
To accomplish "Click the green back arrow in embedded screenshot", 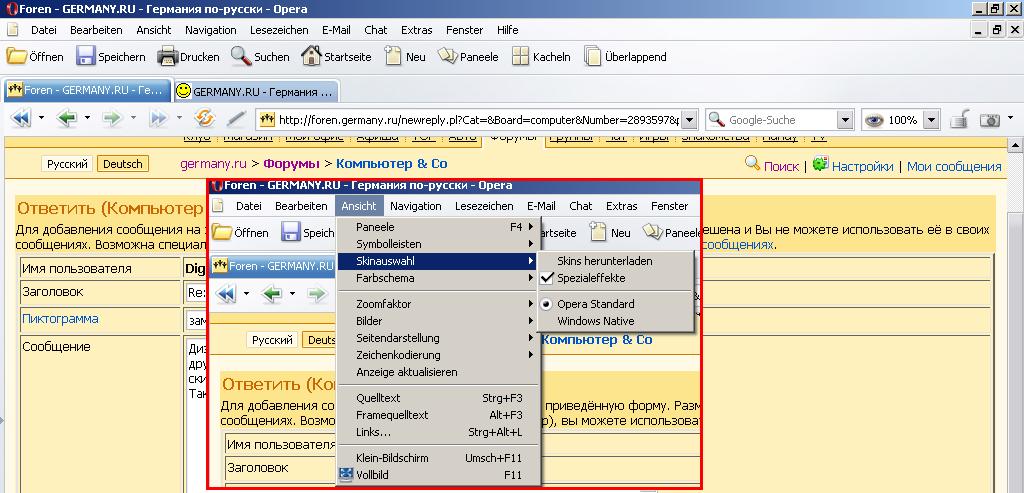I will coord(272,294).
